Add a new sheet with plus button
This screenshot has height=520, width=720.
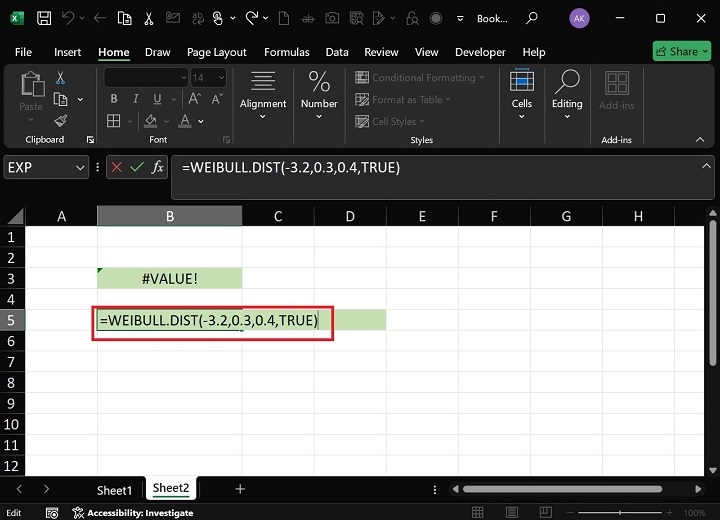point(240,489)
